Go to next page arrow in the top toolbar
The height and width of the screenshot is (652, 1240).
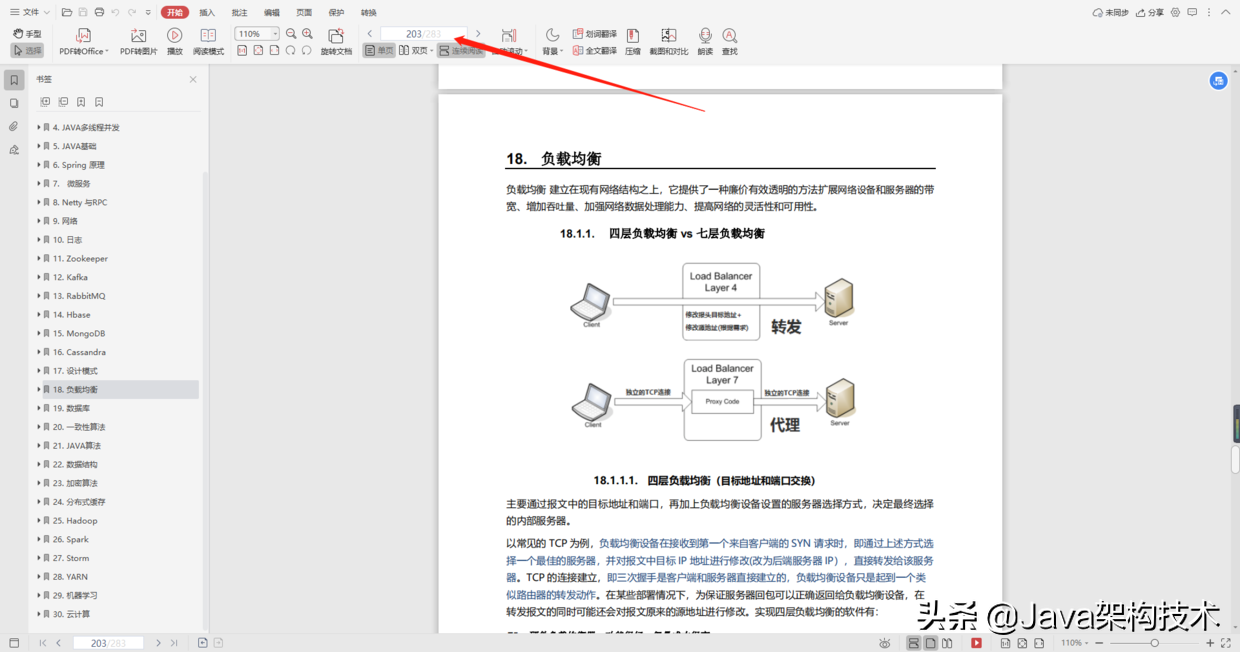click(x=478, y=34)
